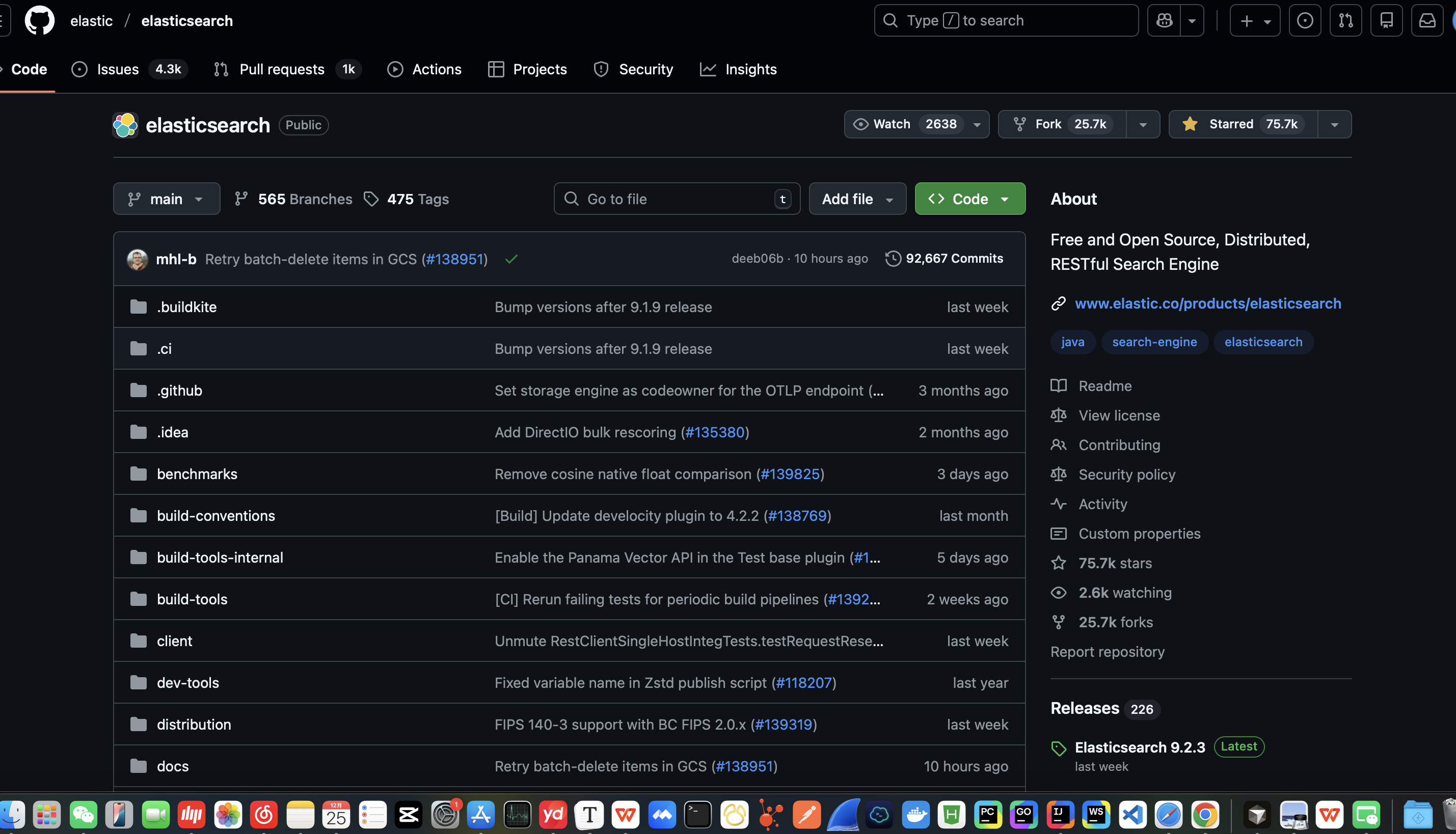The image size is (1456, 834).
Task: Switch to the Pull requests tab
Action: pyautogui.click(x=281, y=69)
